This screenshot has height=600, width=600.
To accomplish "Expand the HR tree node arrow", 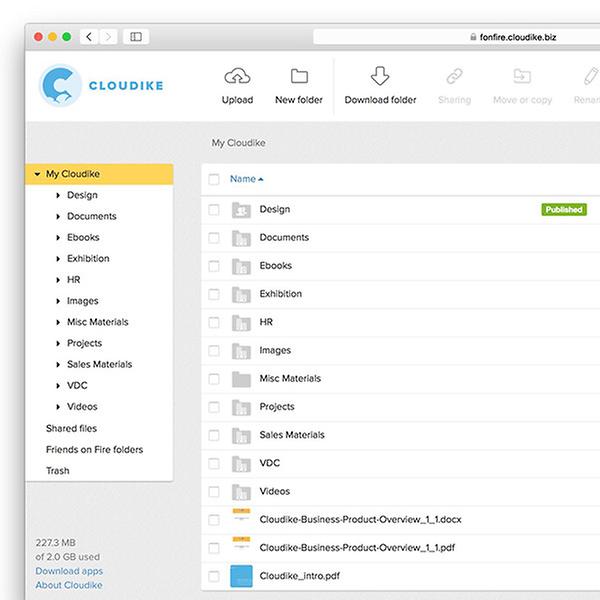I will 58,280.
